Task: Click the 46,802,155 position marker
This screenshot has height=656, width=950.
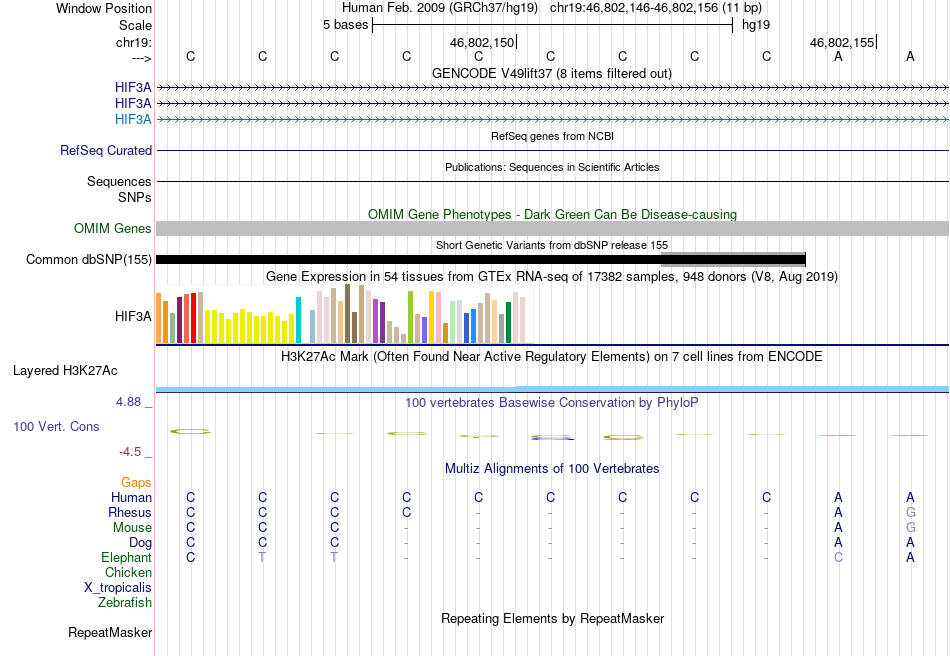Action: tap(843, 42)
